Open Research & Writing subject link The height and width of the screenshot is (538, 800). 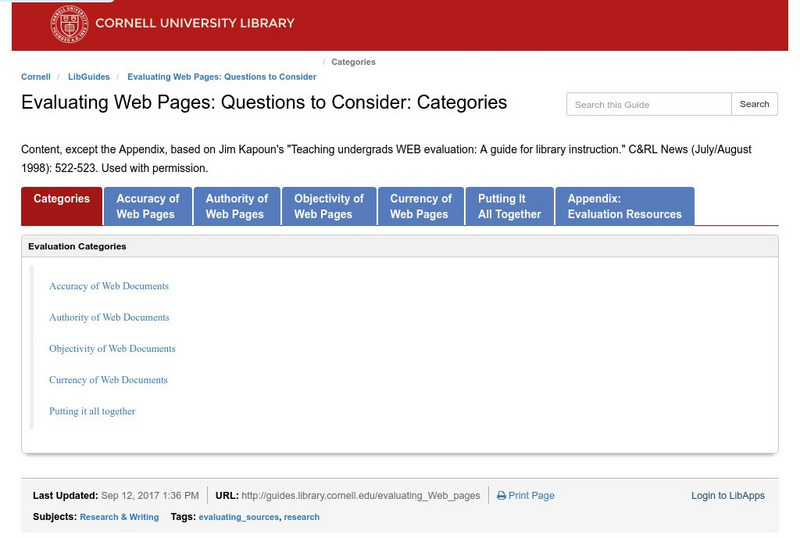point(119,517)
